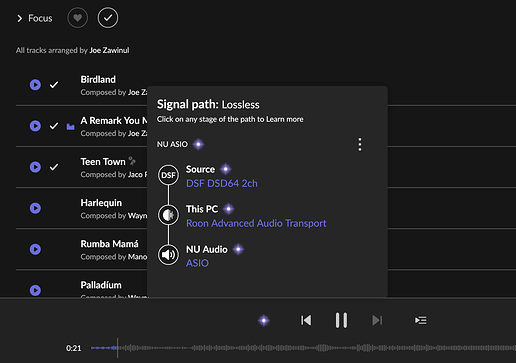516x363 pixels.
Task: Click the quality star beside This PC
Action: [x=228, y=209]
